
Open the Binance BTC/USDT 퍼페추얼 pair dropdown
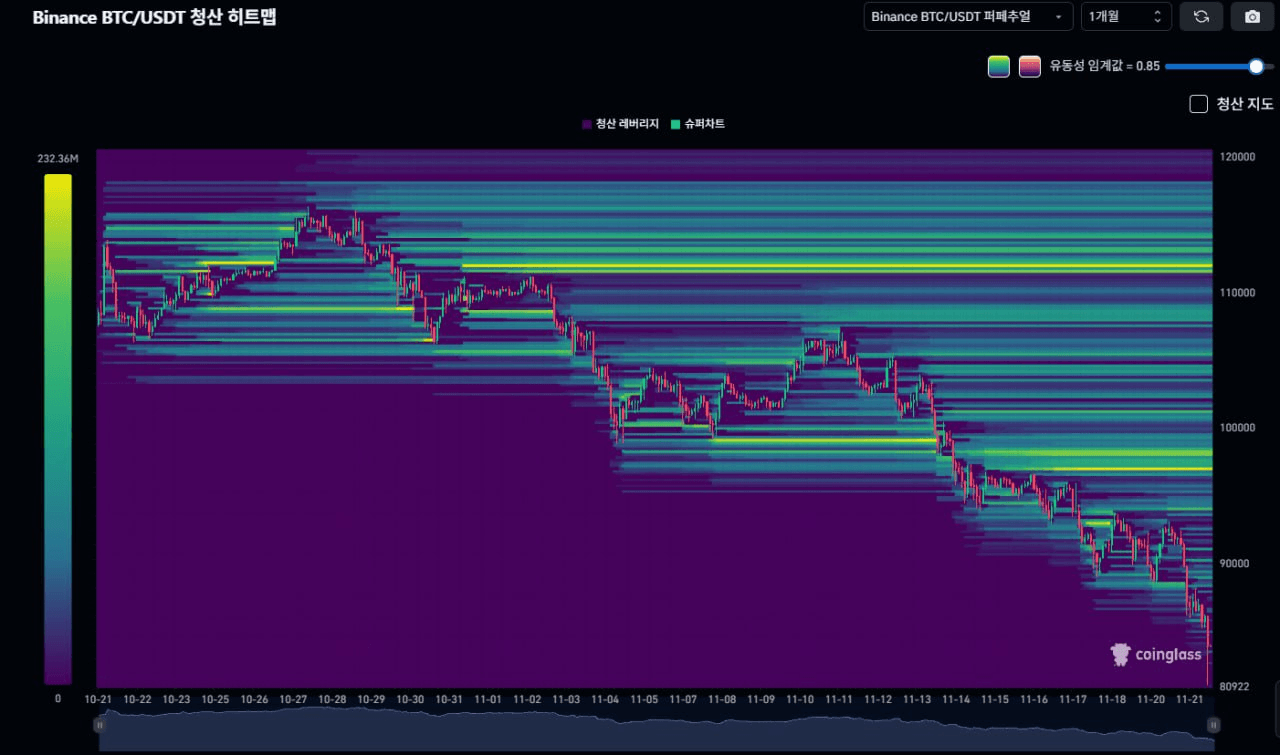coord(967,16)
